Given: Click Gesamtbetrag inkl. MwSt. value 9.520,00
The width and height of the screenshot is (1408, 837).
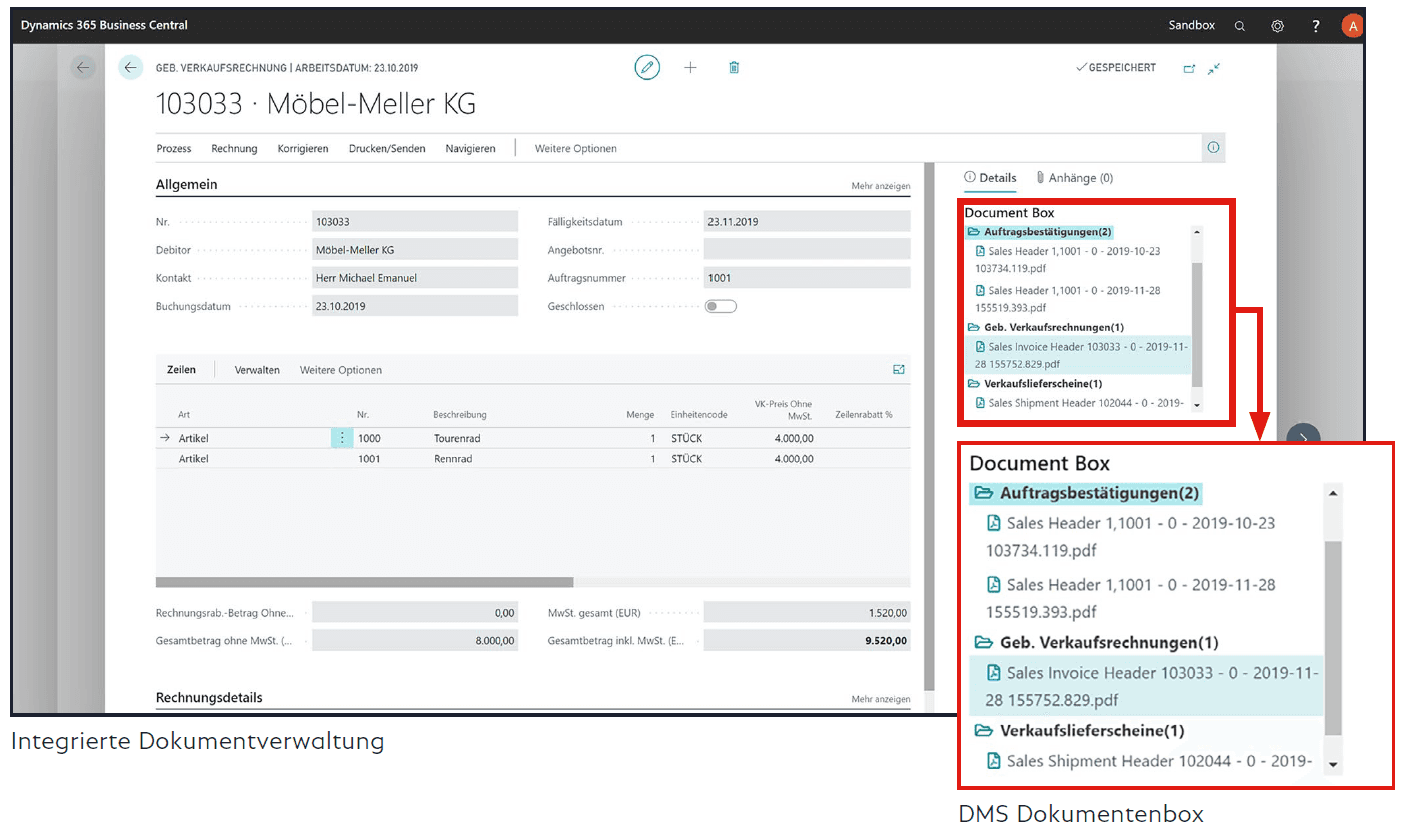Looking at the screenshot, I should point(807,641).
